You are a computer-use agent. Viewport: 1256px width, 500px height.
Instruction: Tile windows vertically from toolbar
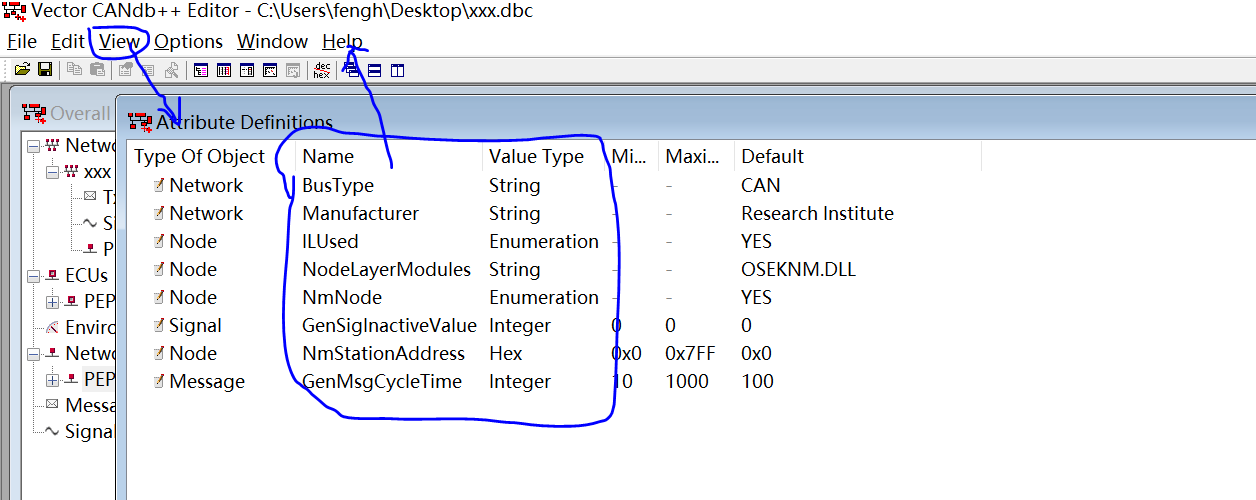click(398, 70)
